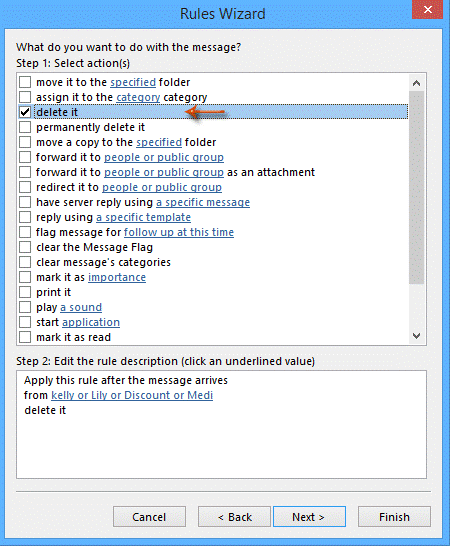Check the 'forward it as an attachment' checkbox
450x546 pixels.
[25, 172]
